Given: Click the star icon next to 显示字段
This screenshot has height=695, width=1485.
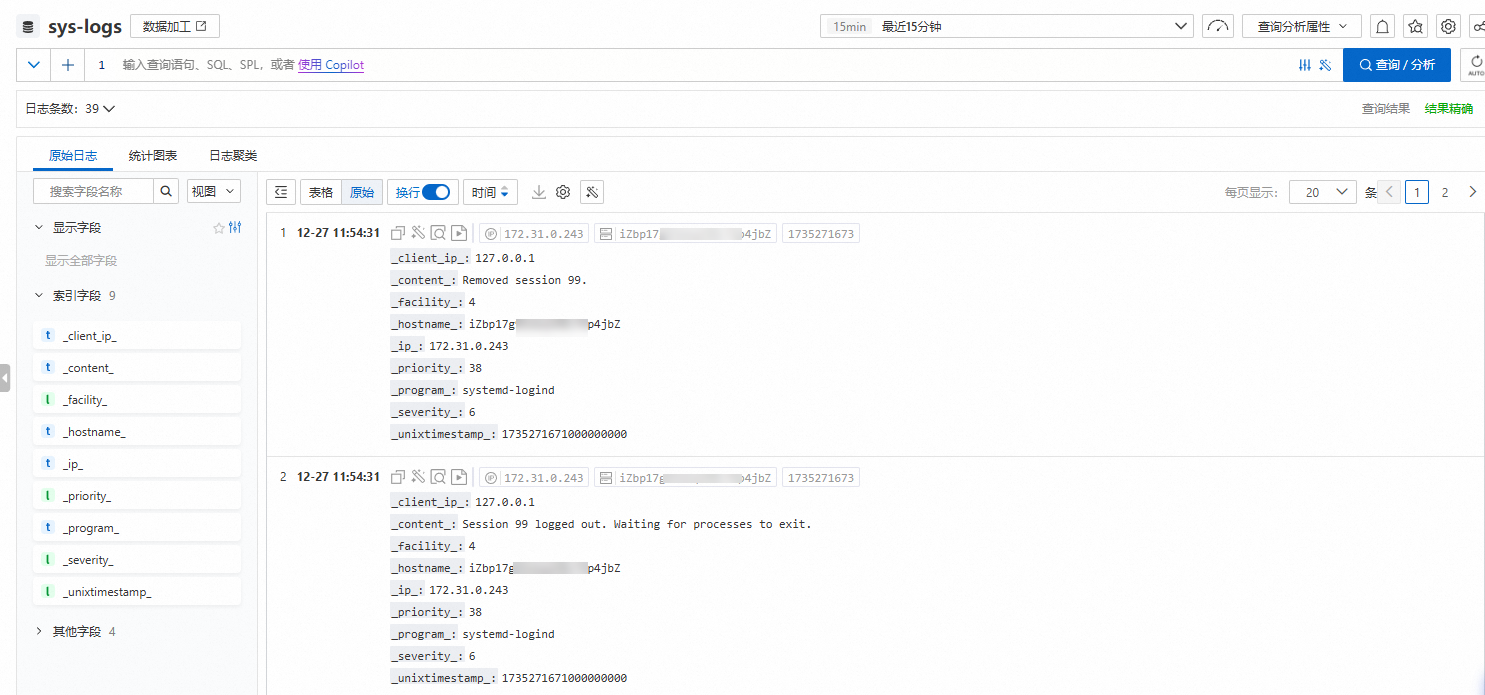Looking at the screenshot, I should click(219, 228).
